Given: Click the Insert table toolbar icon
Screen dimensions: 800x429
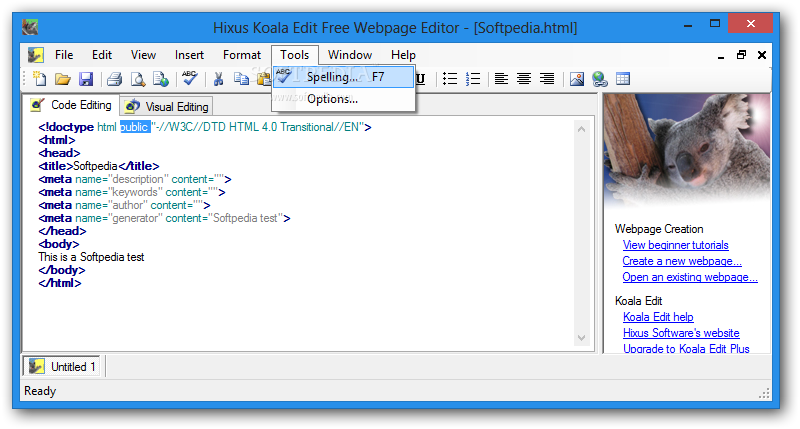Looking at the screenshot, I should tap(623, 79).
